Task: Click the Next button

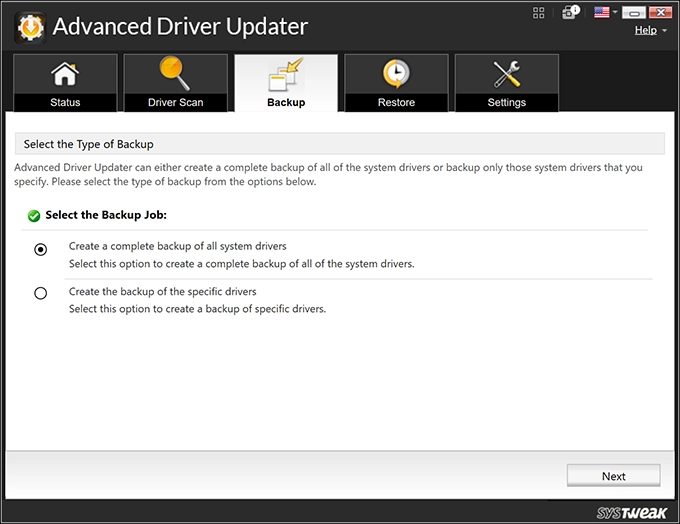Action: tap(614, 475)
